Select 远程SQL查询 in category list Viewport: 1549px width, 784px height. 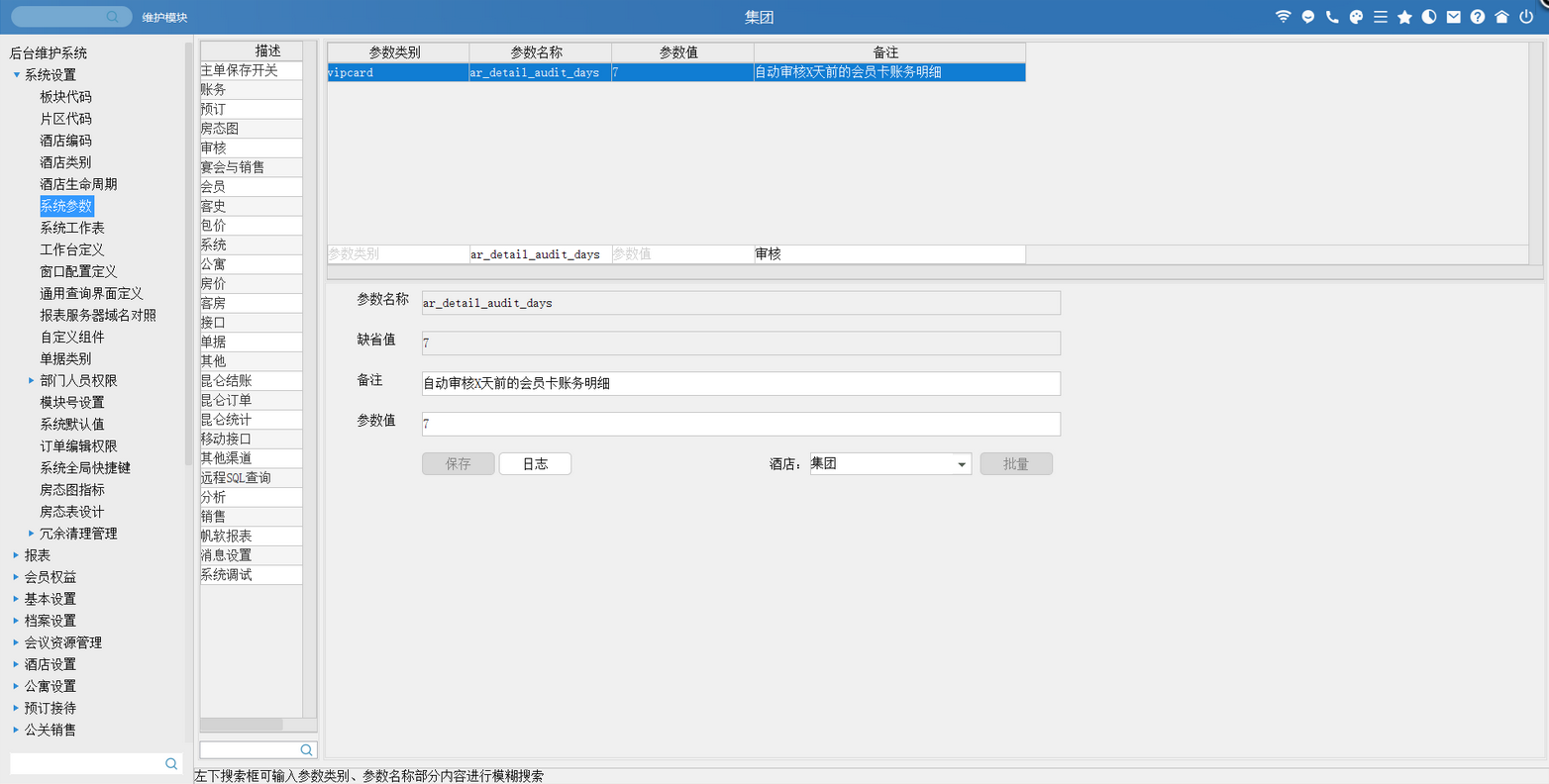[x=252, y=477]
